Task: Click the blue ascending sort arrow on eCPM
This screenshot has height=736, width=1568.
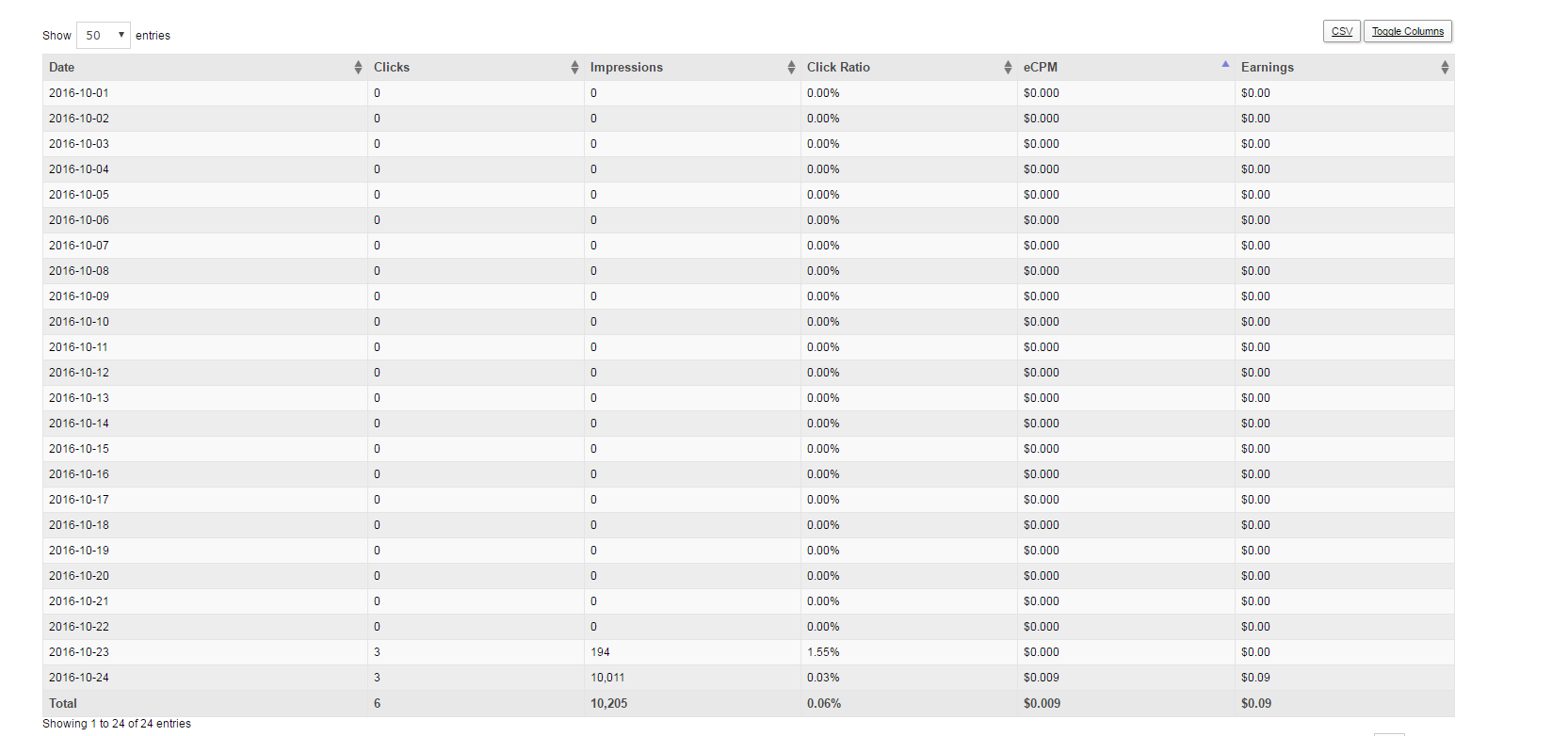Action: [x=1225, y=64]
